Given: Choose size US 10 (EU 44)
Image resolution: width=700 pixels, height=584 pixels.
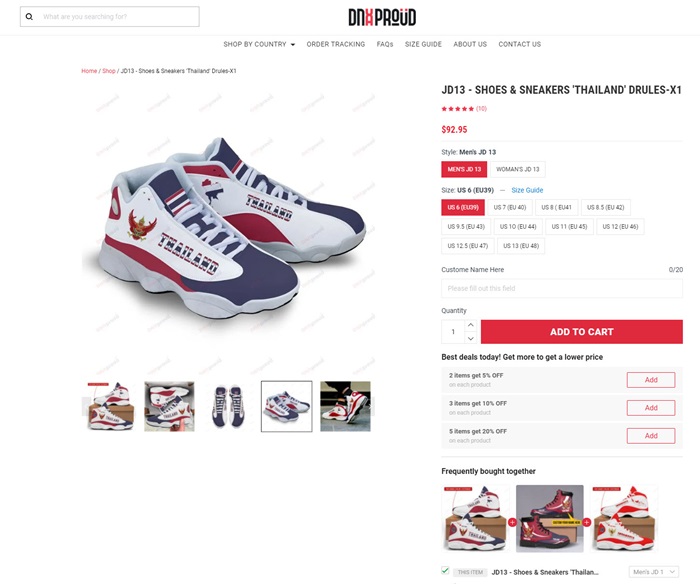Looking at the screenshot, I should tap(518, 226).
